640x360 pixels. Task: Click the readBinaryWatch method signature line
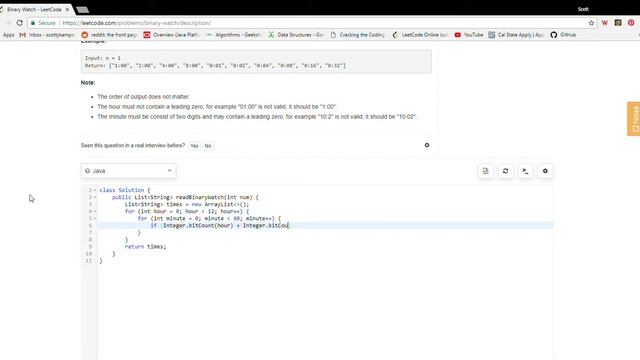coord(185,198)
